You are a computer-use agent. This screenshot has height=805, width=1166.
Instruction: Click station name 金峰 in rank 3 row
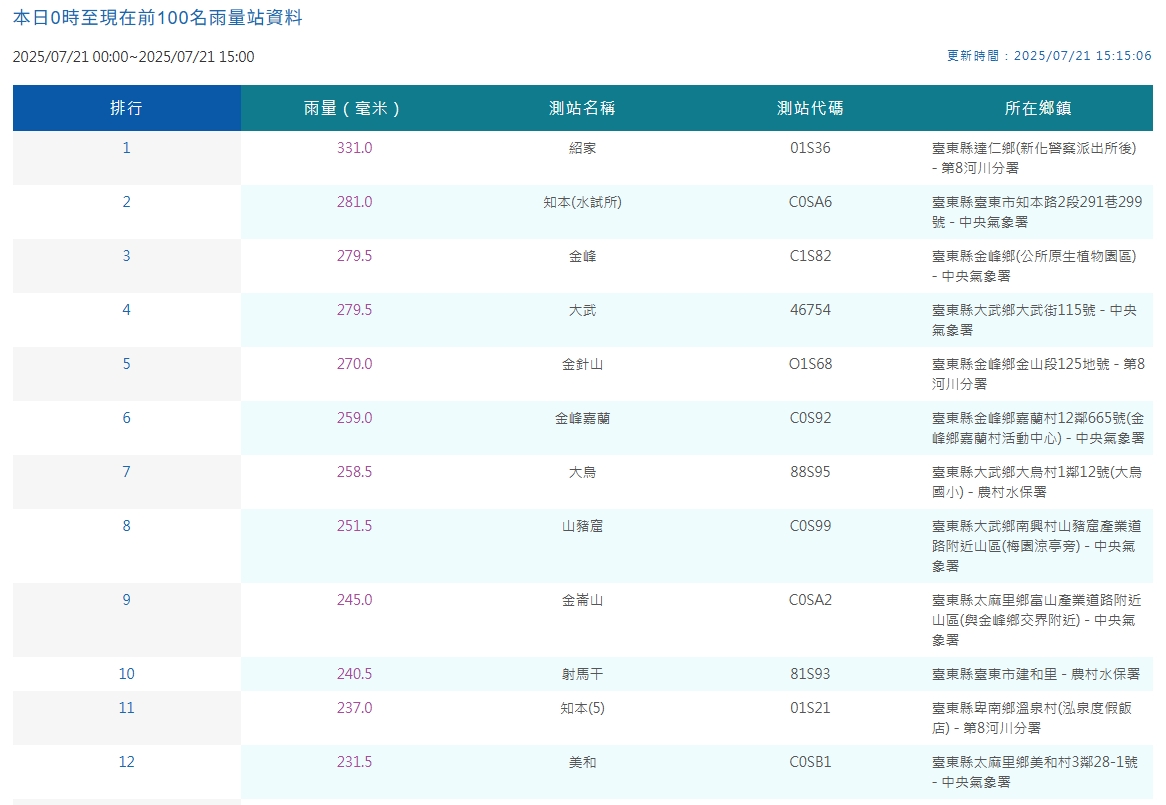582,256
